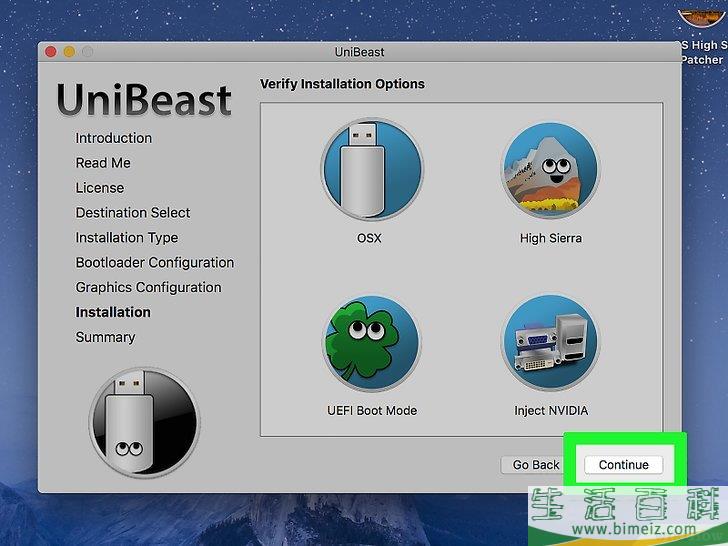Click the High Sierra mountain icon

click(551, 170)
